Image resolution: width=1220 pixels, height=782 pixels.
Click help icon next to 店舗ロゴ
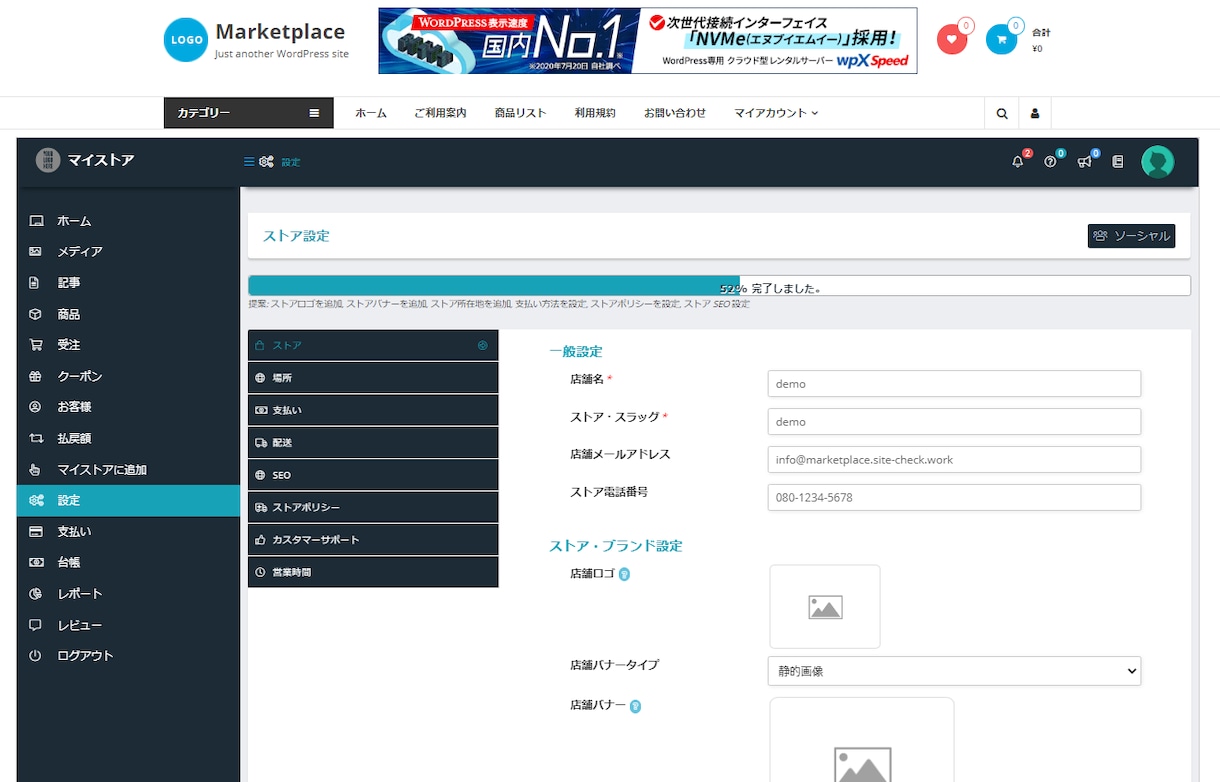(x=624, y=574)
